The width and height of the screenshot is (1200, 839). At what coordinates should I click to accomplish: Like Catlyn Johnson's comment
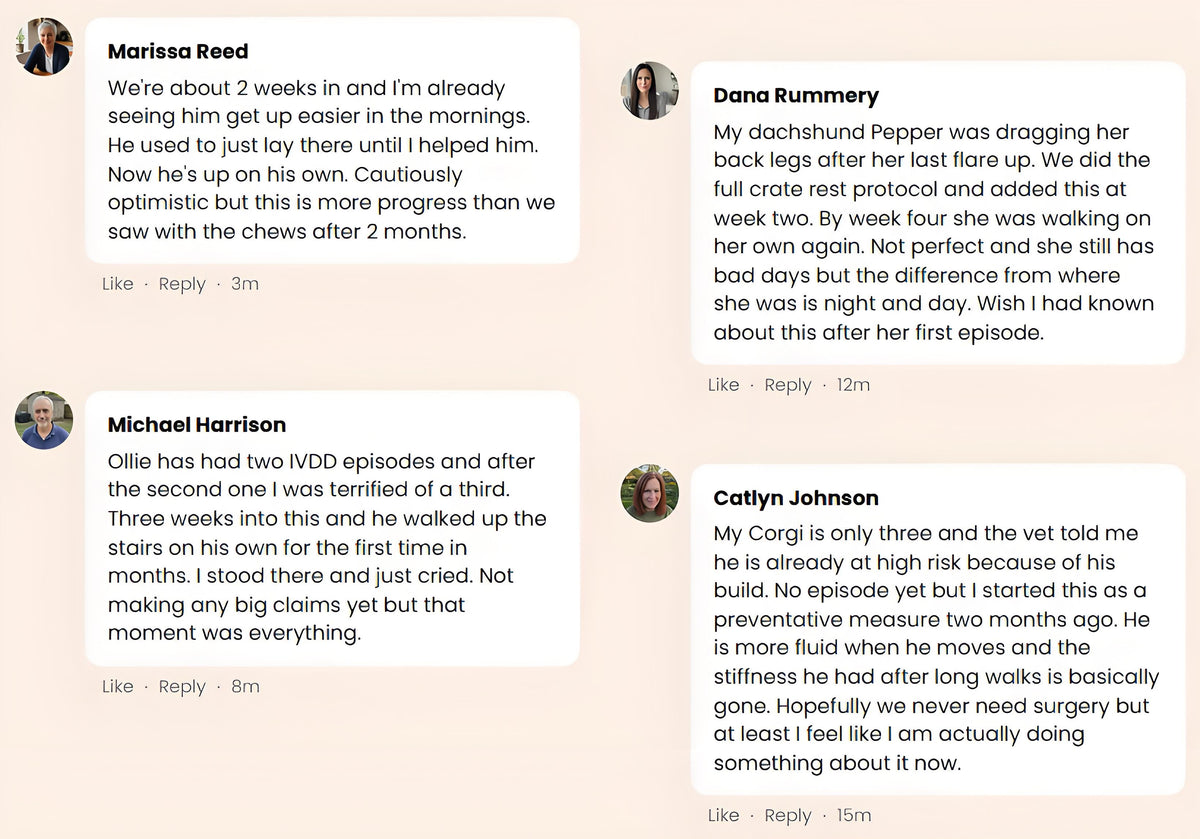pos(724,816)
